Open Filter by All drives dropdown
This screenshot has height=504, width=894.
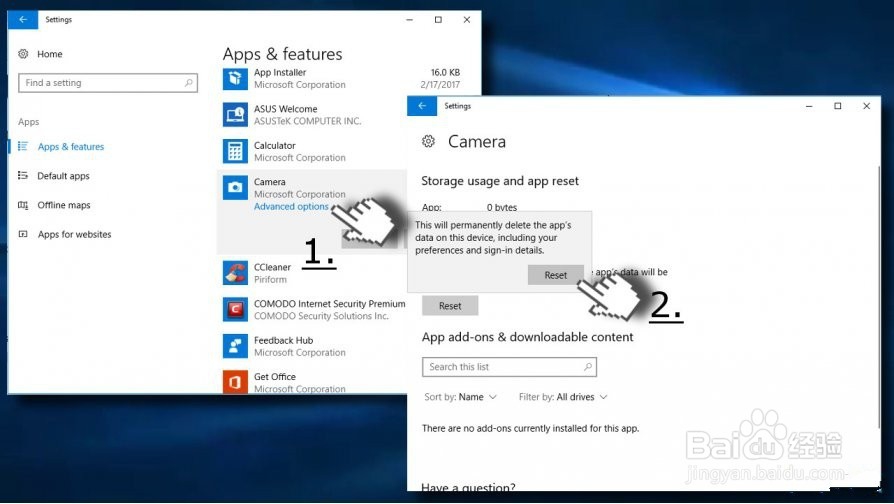563,397
